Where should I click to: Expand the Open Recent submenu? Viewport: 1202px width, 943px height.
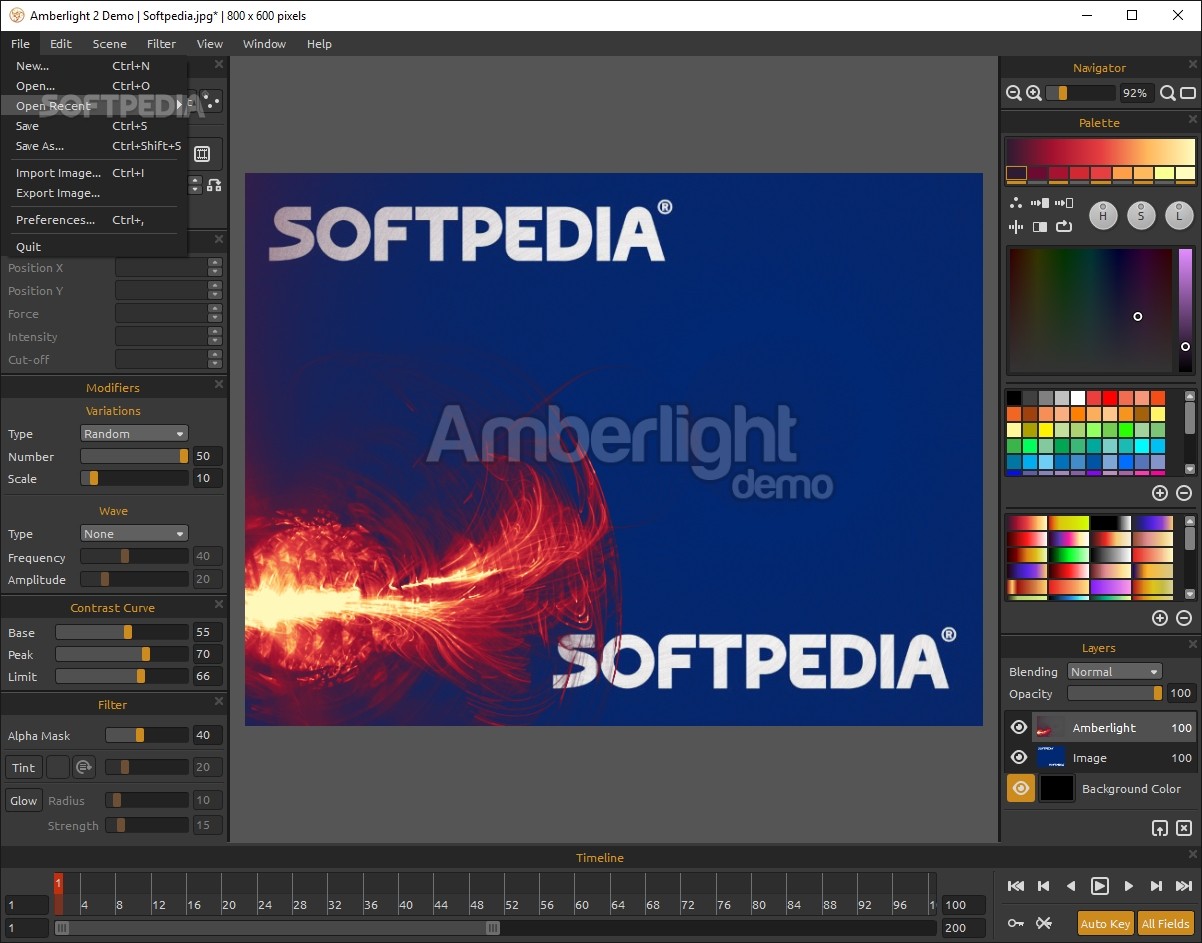(x=95, y=106)
